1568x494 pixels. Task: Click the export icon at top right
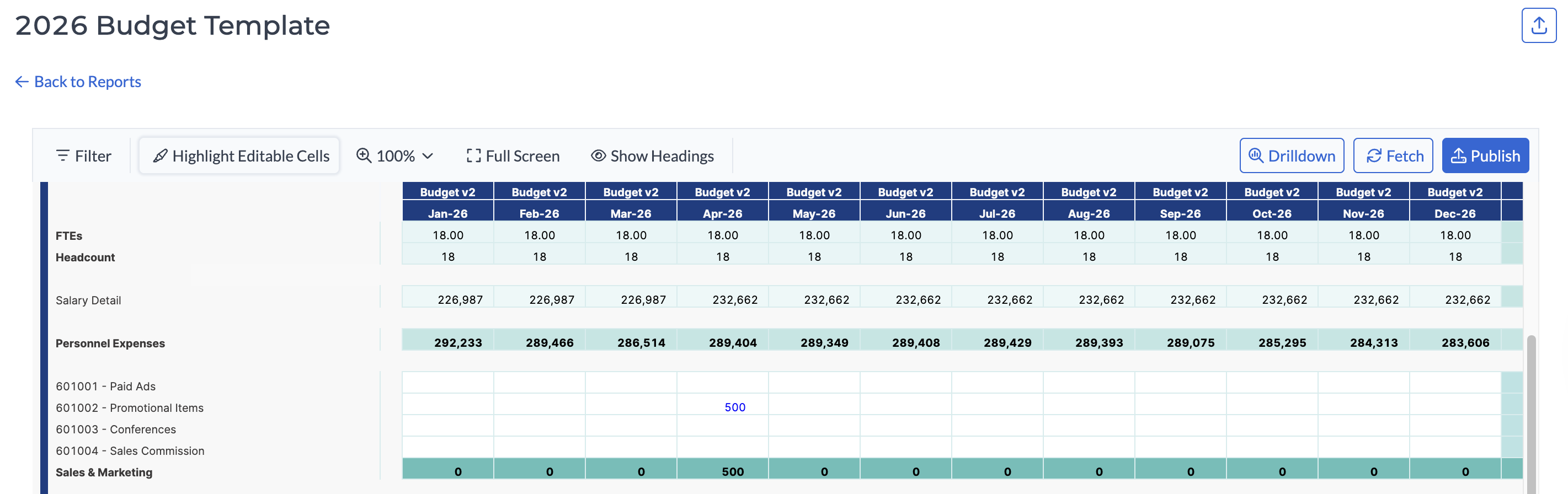point(1538,25)
